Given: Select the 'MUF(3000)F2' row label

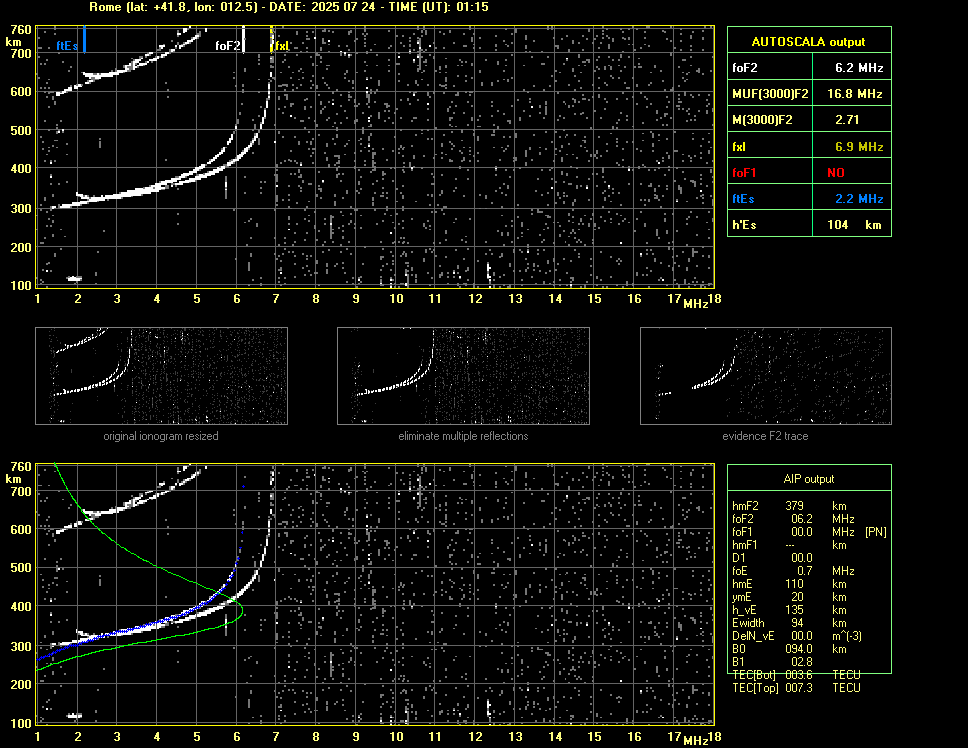Looking at the screenshot, I should 770,94.
